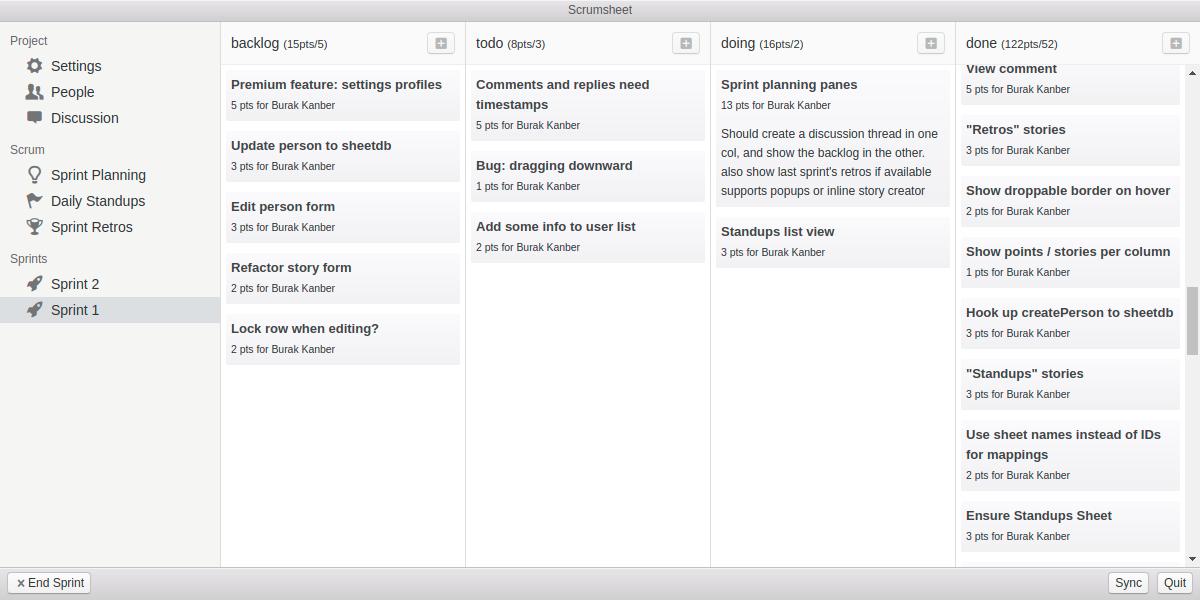Click the End Sprint button
The image size is (1200, 600).
[x=48, y=582]
